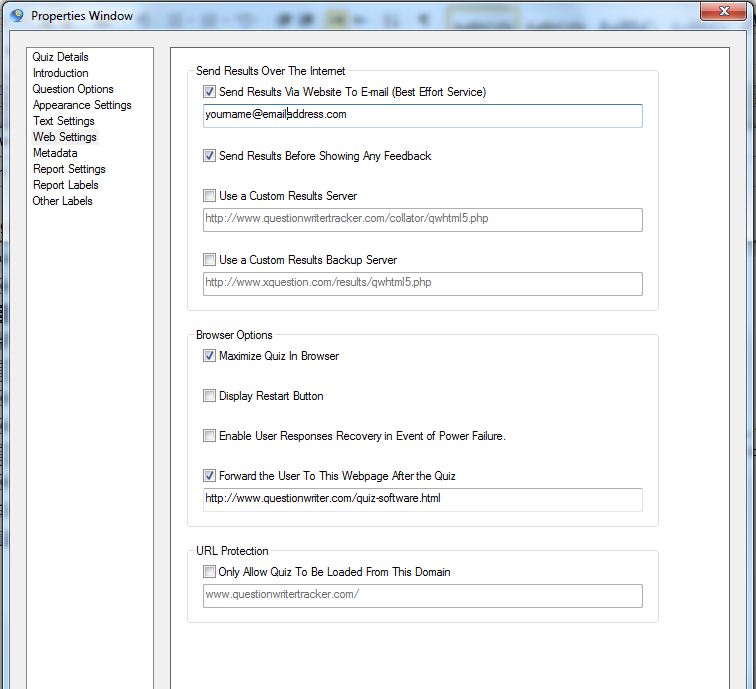The width and height of the screenshot is (756, 689).
Task: Check Only Allow Quiz Loaded From This Domain
Action: 209,572
